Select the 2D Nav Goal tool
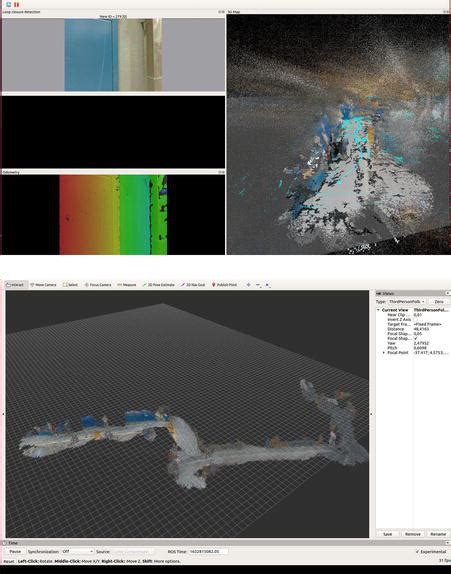This screenshot has height=574, width=451. 193,285
